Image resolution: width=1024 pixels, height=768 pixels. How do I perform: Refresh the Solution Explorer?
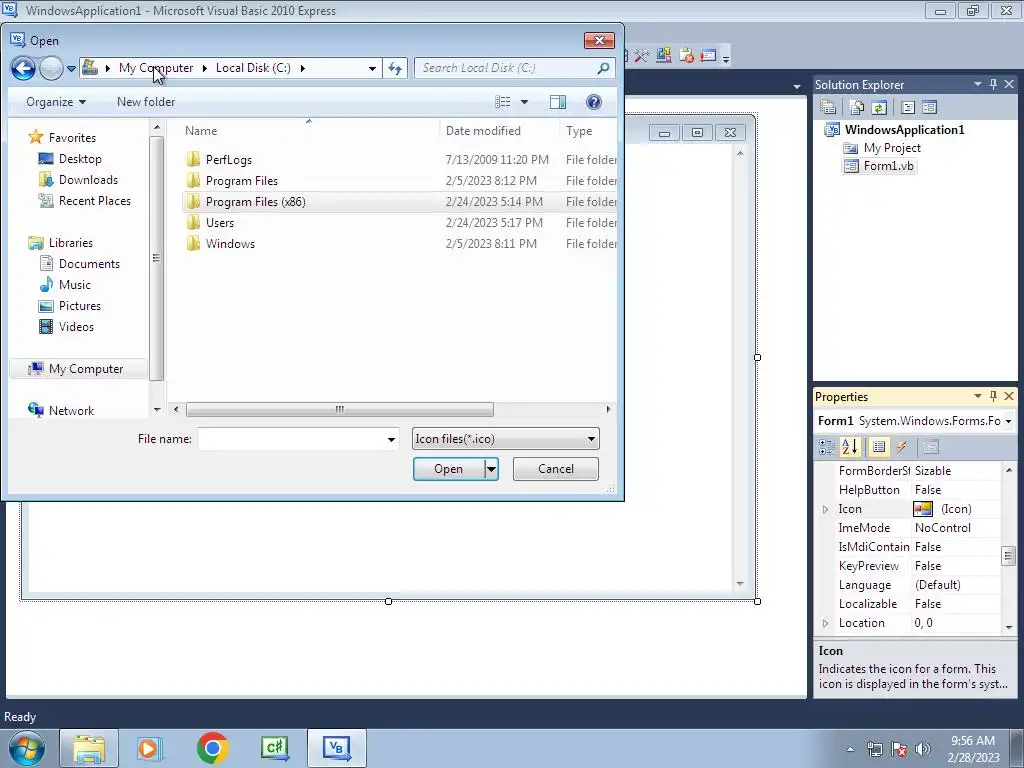click(x=879, y=107)
